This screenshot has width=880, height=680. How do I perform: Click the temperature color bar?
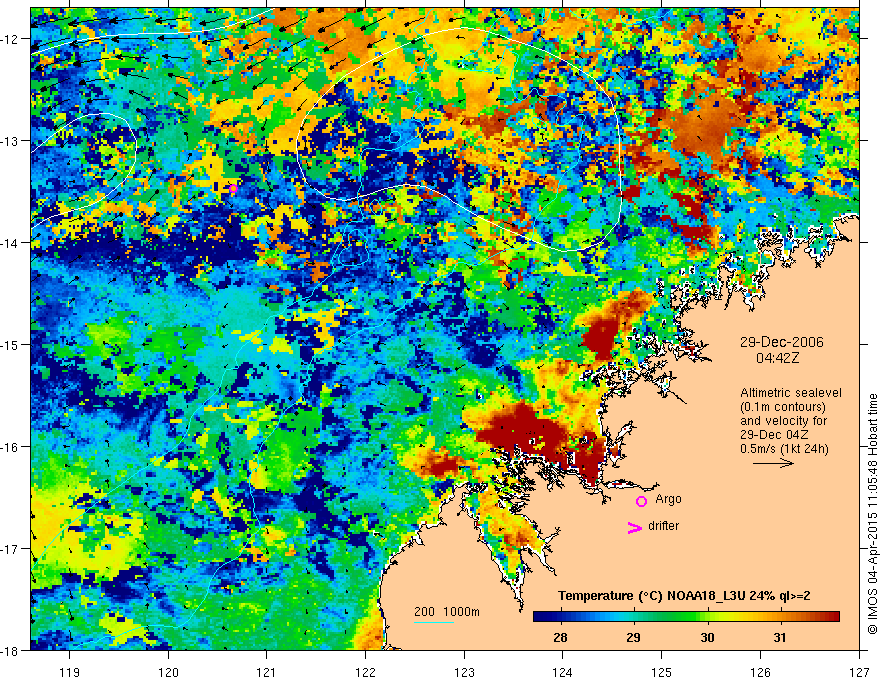(x=686, y=617)
